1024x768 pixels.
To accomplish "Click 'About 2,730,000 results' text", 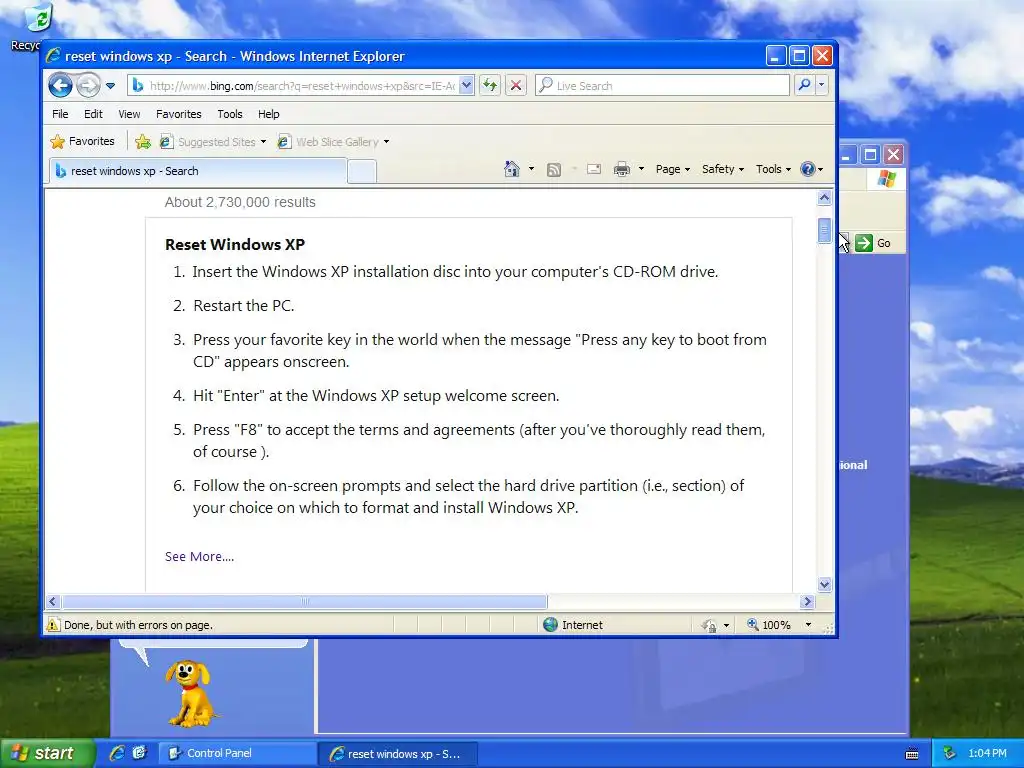I will click(x=240, y=202).
